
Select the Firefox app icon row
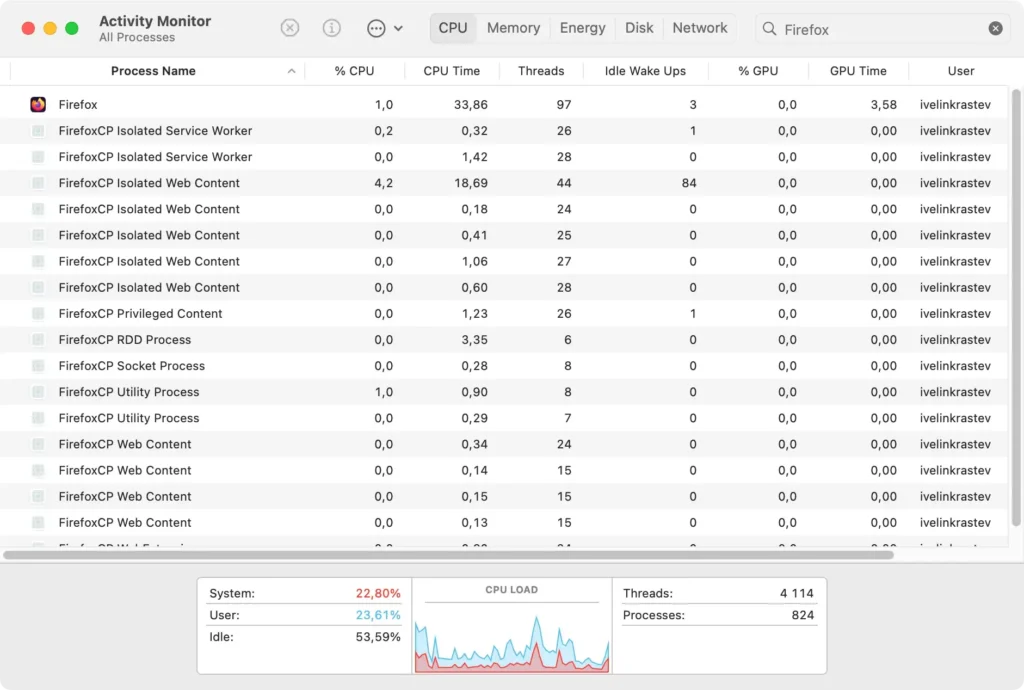point(38,104)
